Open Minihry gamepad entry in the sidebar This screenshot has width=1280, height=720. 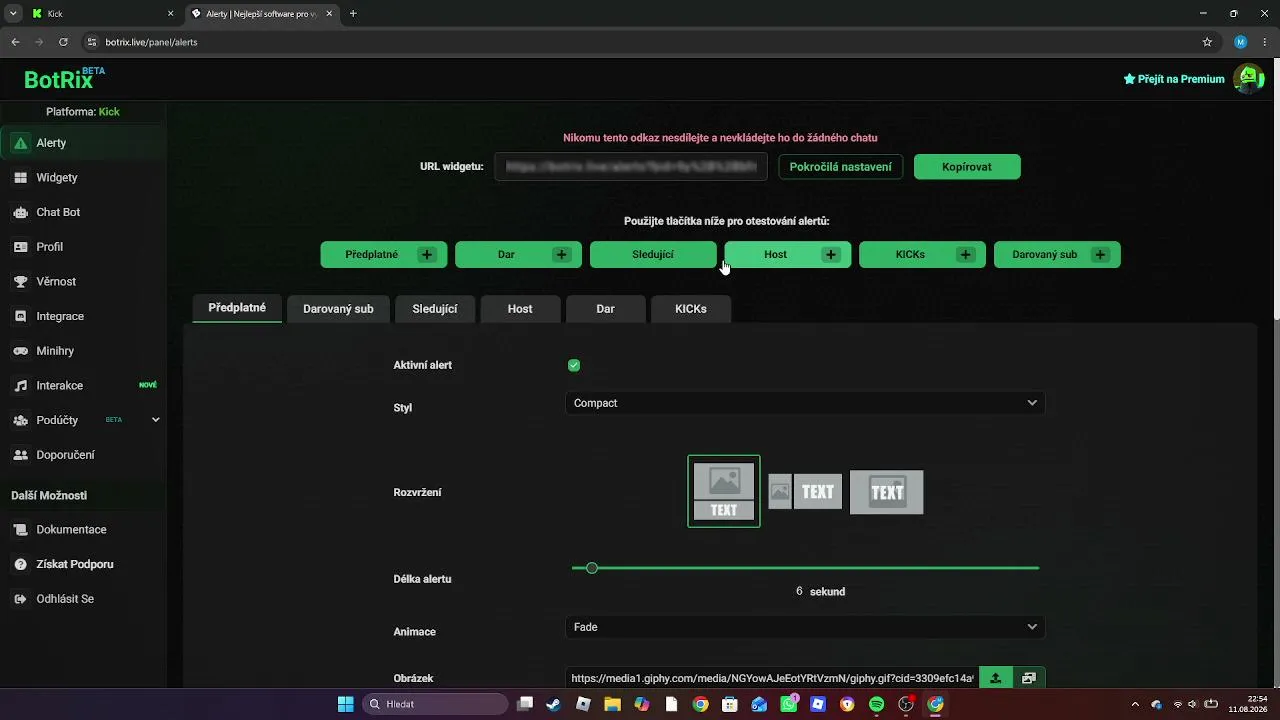[x=82, y=351]
